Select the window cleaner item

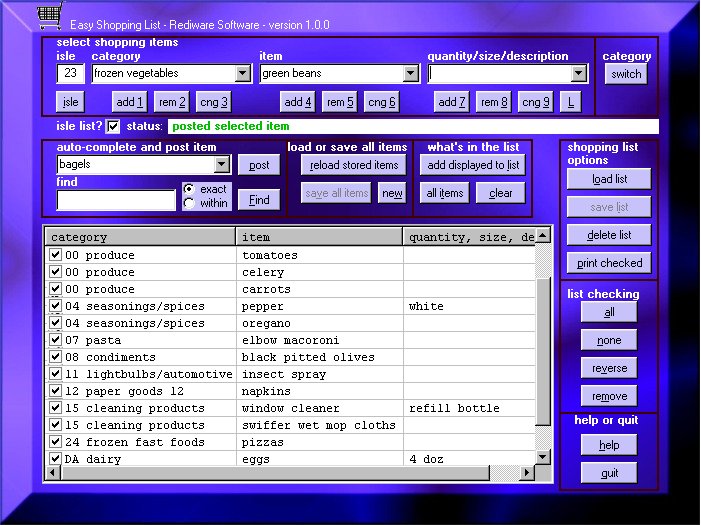(291, 408)
